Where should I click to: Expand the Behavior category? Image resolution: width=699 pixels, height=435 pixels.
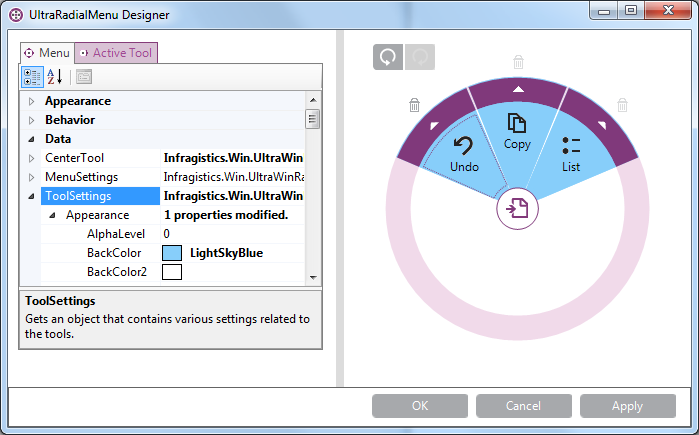(x=32, y=120)
